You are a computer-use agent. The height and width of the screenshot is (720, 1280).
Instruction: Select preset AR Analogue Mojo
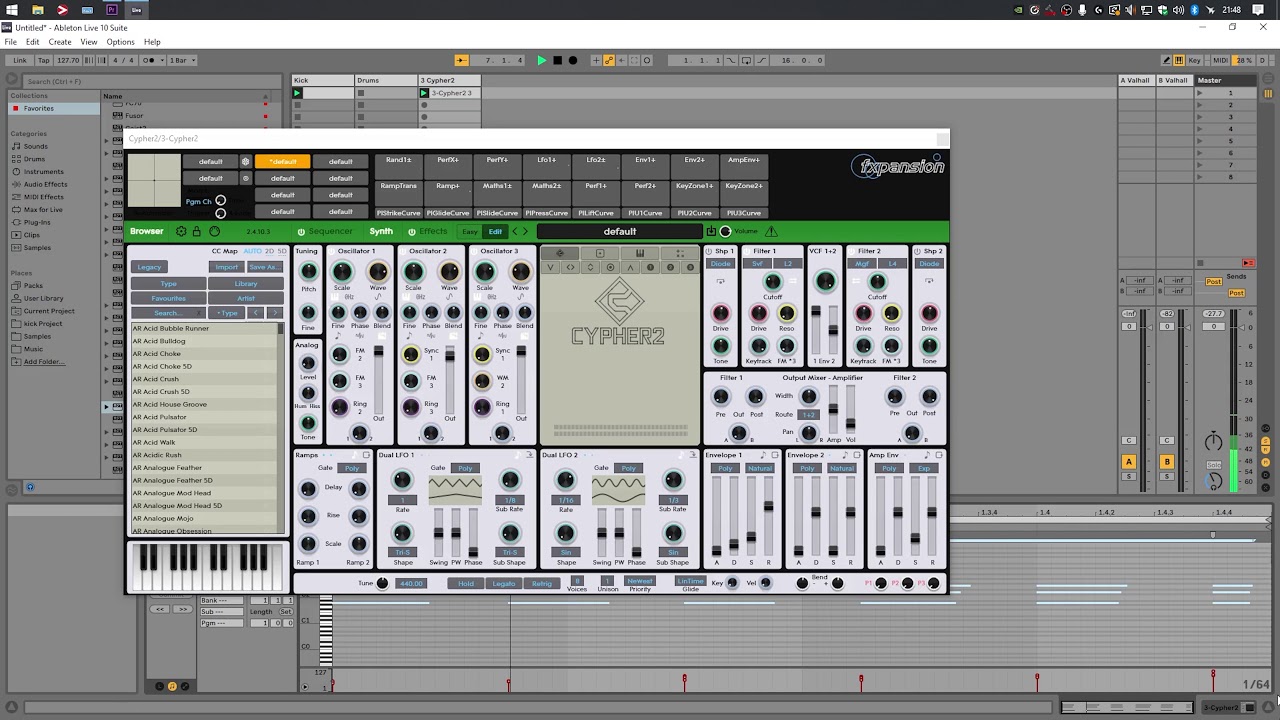pos(205,518)
